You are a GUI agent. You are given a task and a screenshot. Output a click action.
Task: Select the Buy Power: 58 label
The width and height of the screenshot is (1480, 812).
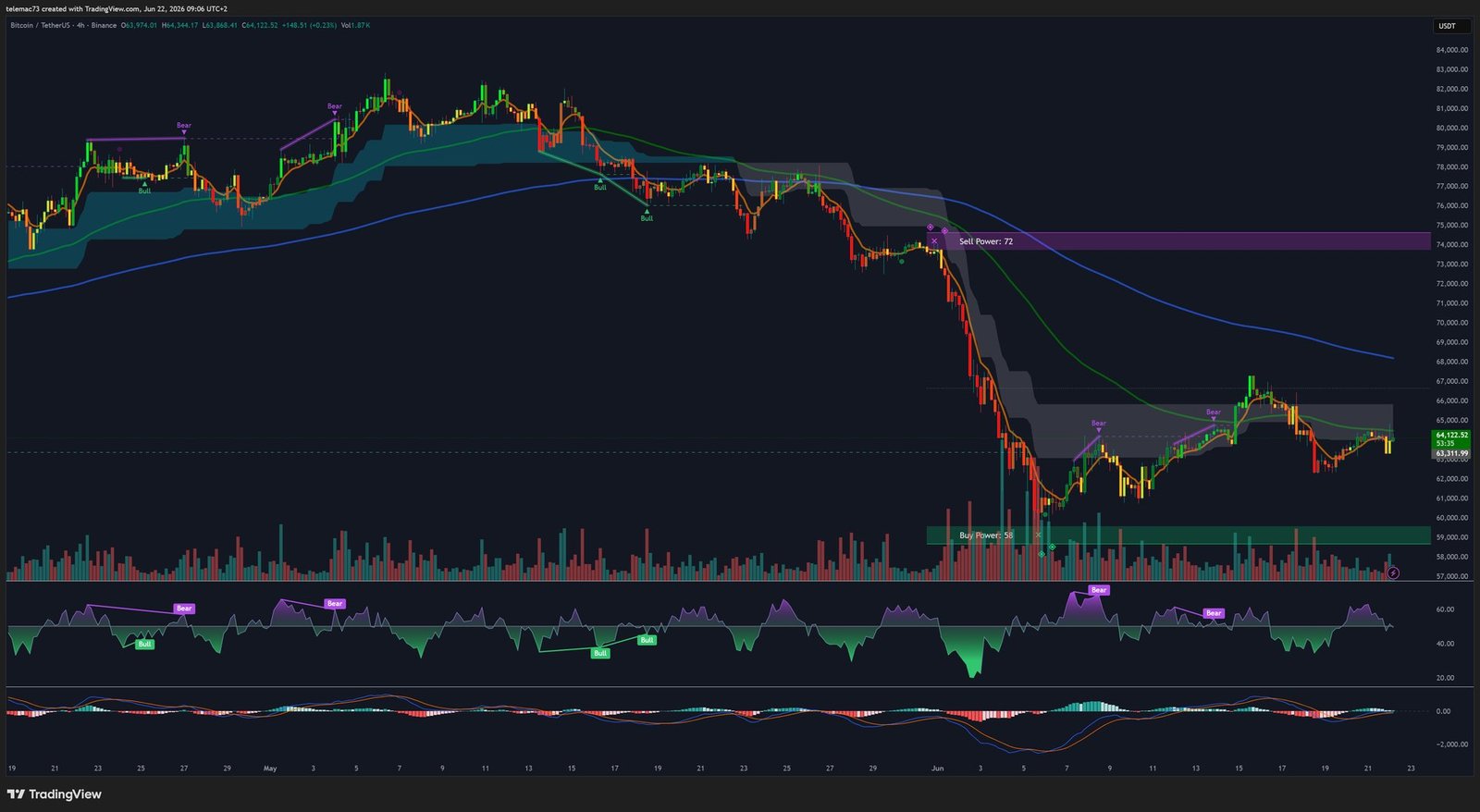(x=985, y=535)
